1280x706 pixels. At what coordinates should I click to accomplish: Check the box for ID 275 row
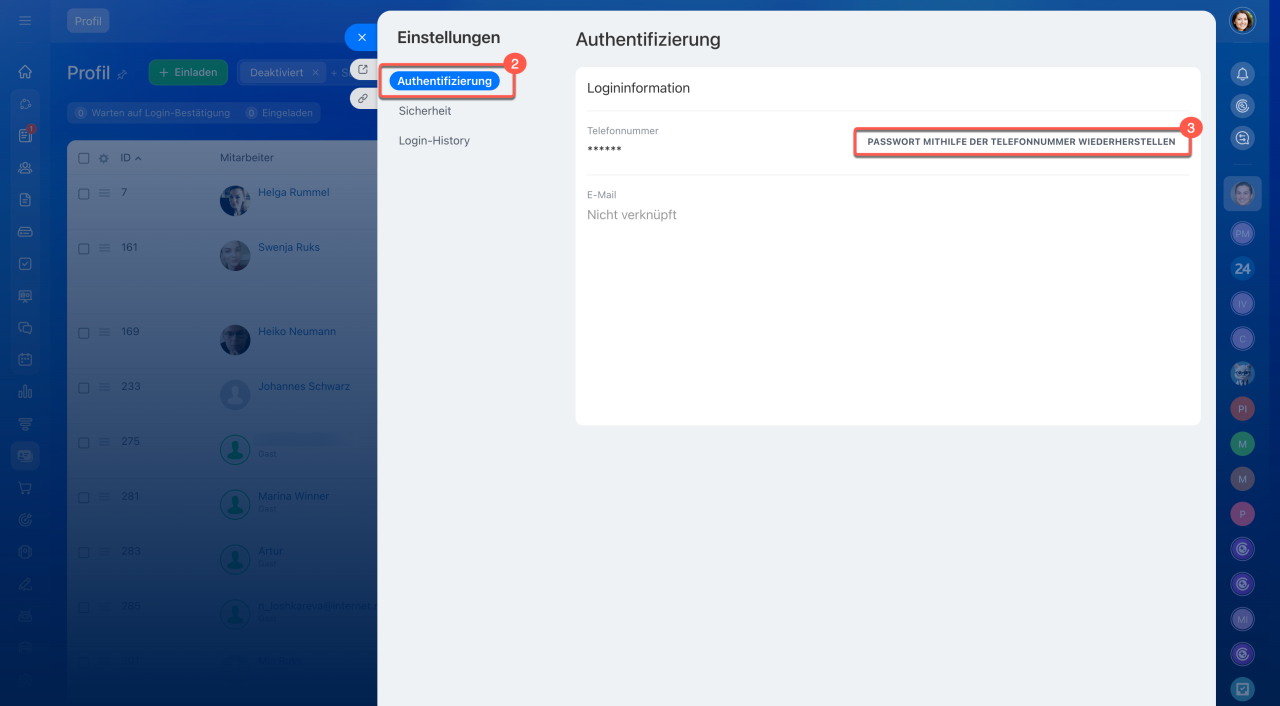pyautogui.click(x=84, y=442)
